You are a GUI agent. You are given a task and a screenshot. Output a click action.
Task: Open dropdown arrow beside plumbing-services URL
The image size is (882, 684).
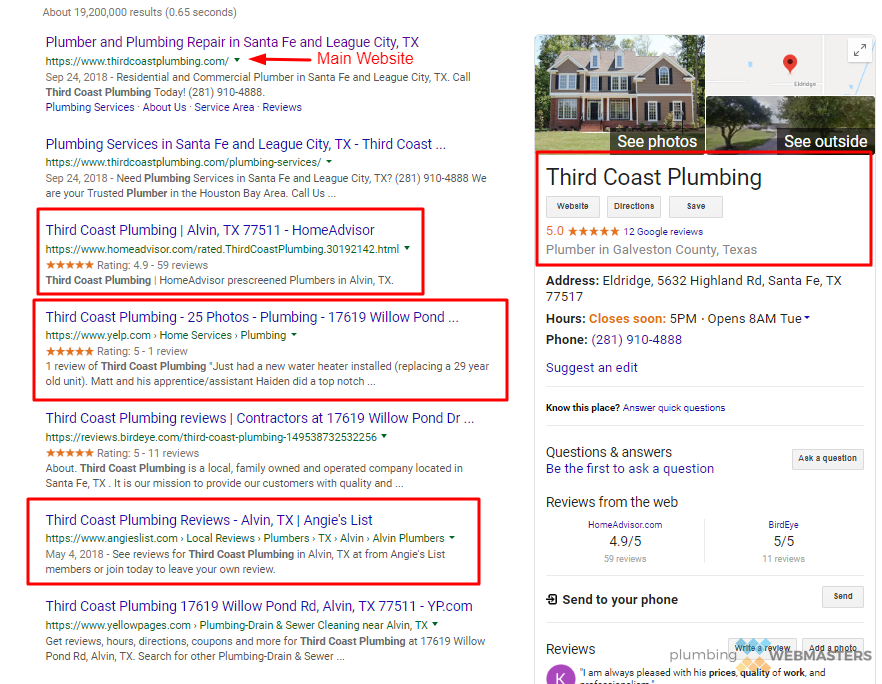click(x=329, y=161)
